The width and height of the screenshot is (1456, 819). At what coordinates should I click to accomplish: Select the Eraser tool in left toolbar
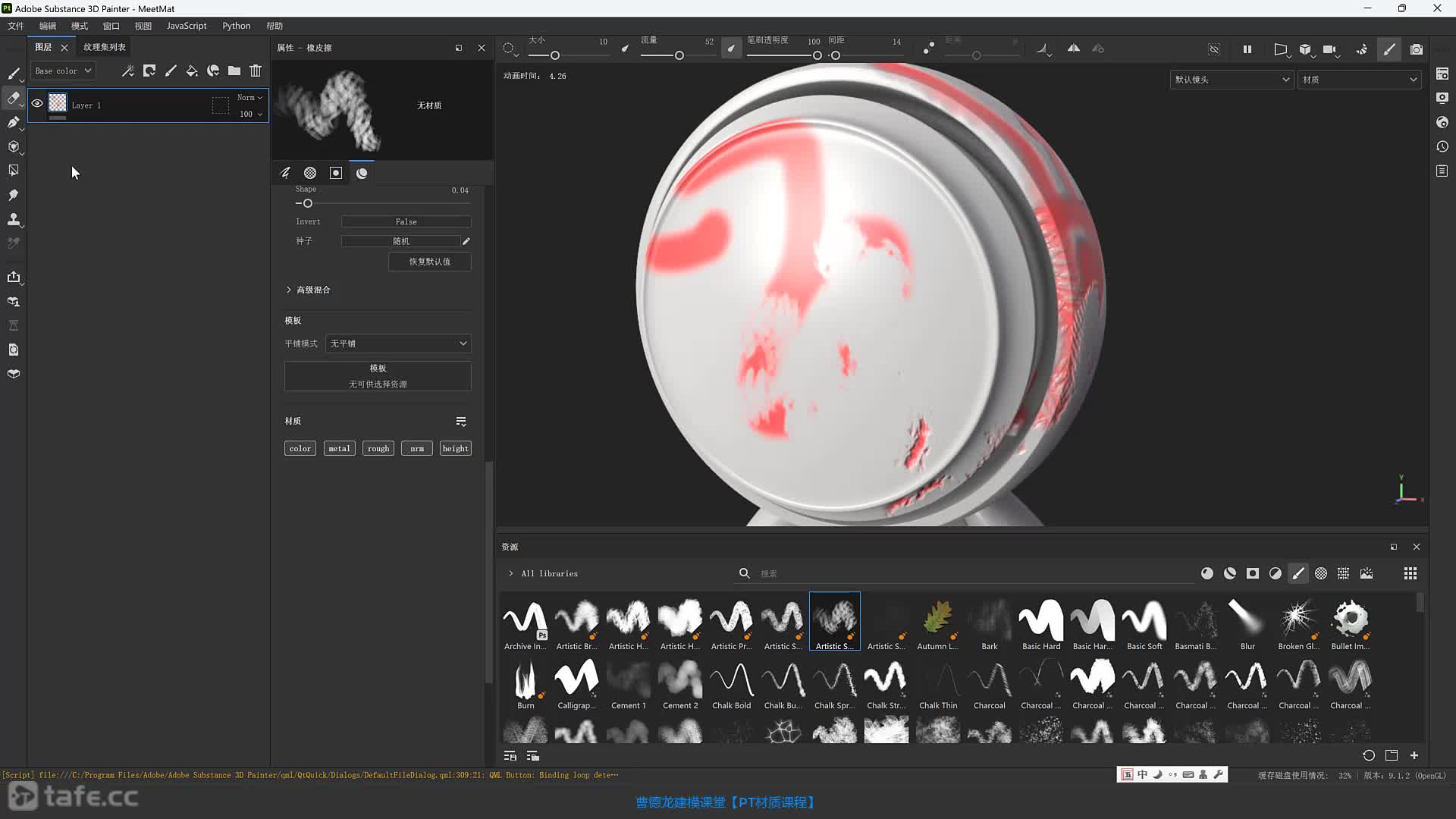tap(14, 98)
